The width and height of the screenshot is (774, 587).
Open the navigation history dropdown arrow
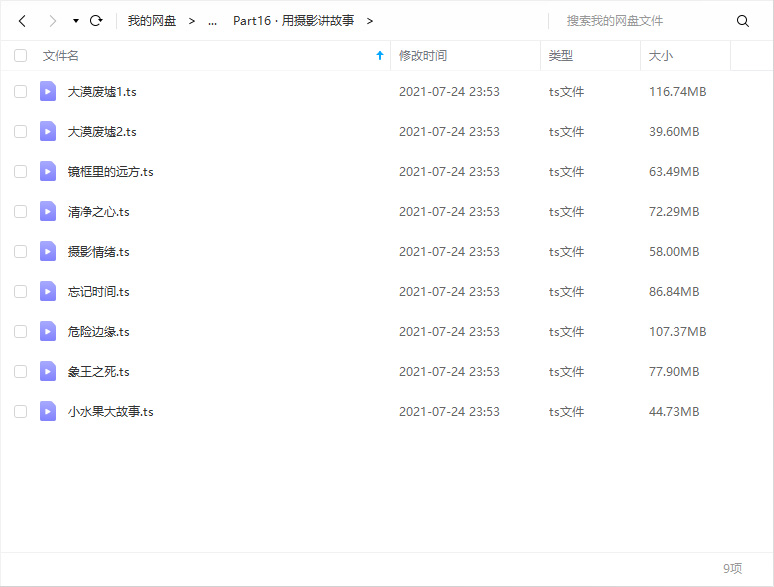pyautogui.click(x=76, y=21)
